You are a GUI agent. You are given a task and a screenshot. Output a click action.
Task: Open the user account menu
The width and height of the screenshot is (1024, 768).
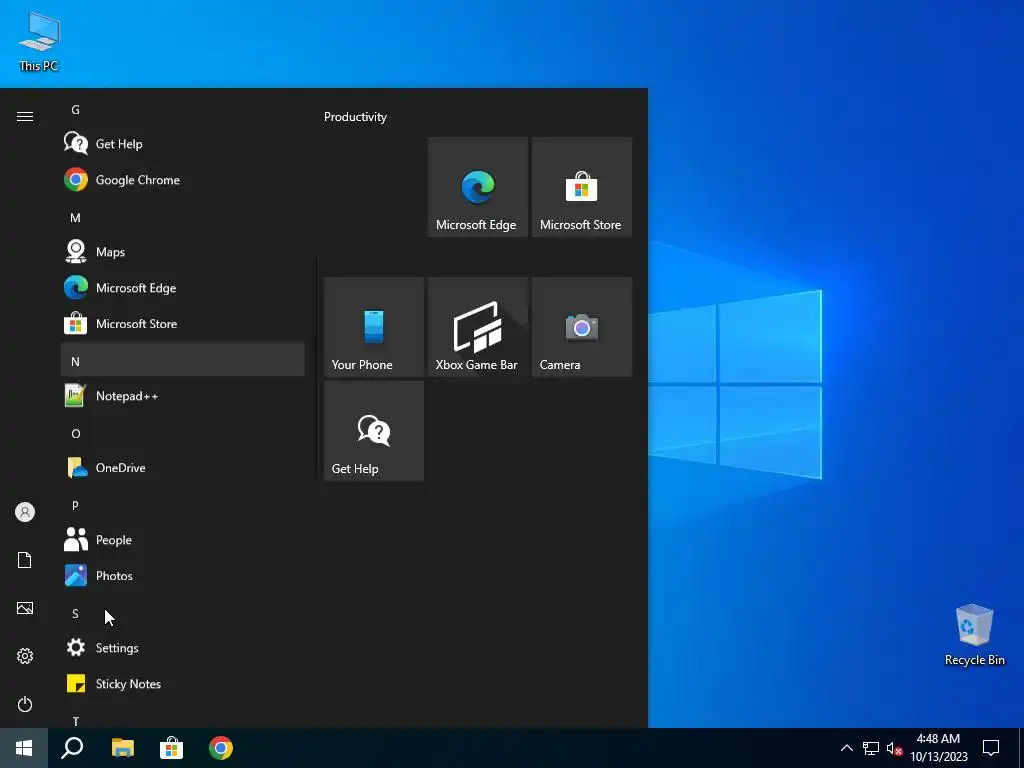point(25,512)
